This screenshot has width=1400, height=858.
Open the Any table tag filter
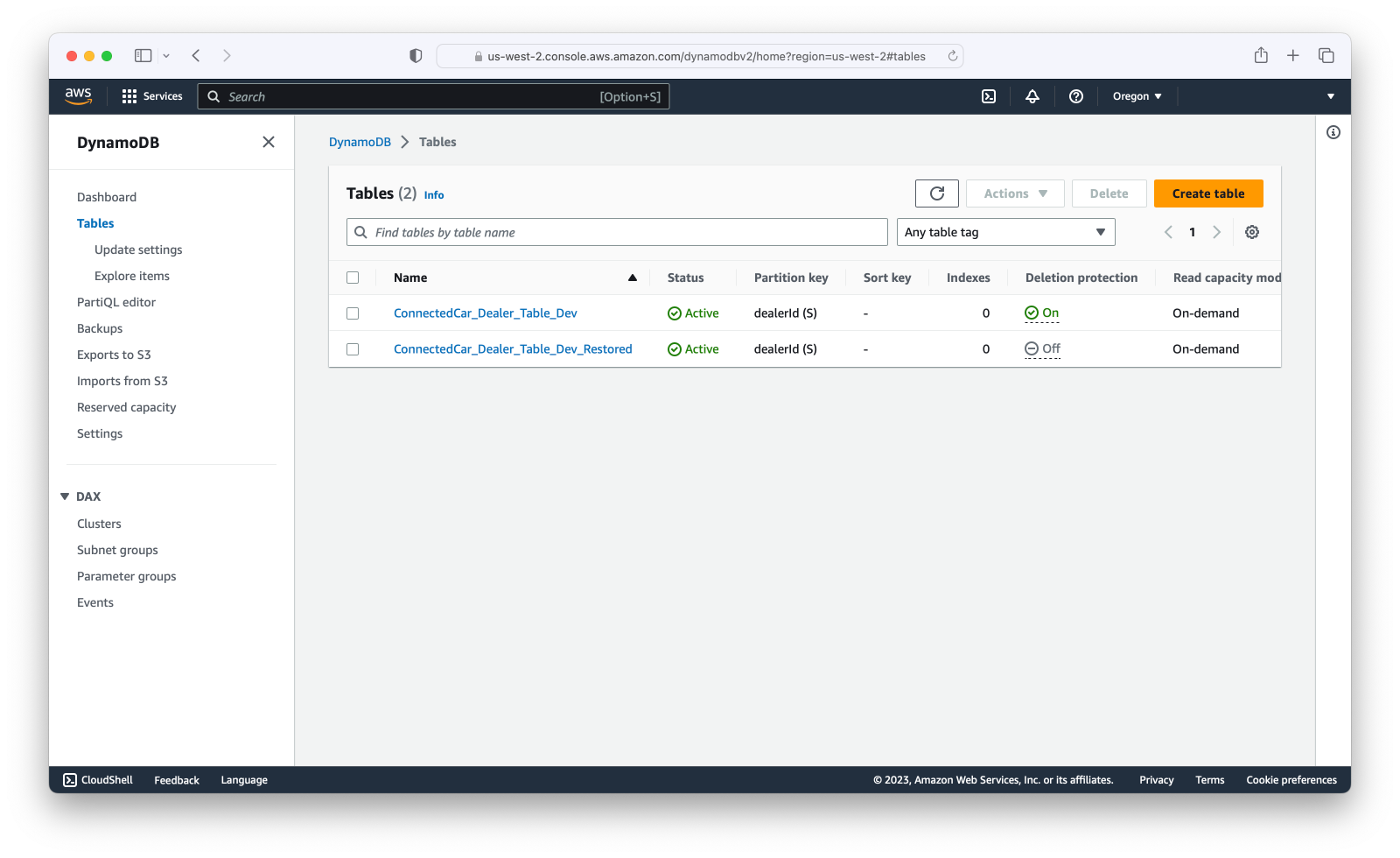click(x=1006, y=232)
